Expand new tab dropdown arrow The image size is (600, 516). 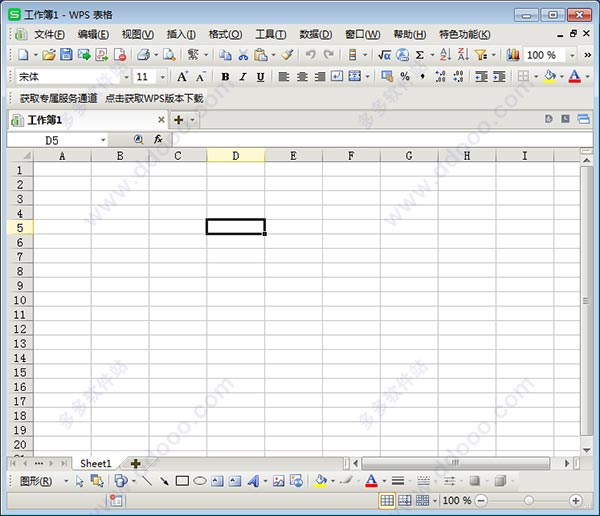point(192,120)
